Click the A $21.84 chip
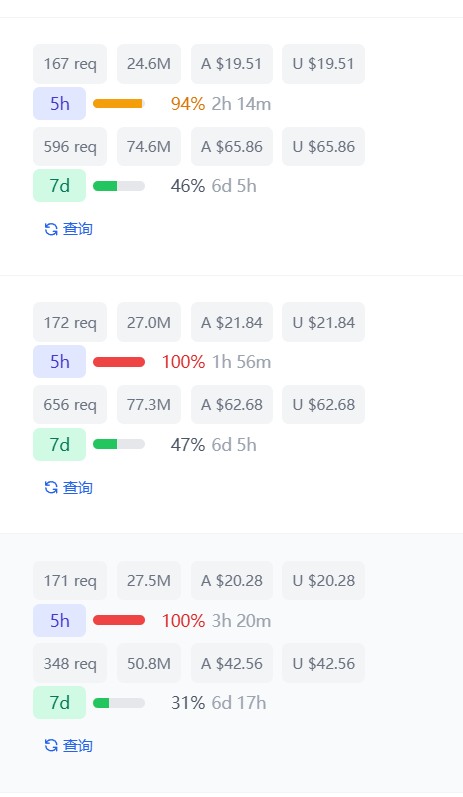Screen dimensions: 463x797 tap(232, 322)
